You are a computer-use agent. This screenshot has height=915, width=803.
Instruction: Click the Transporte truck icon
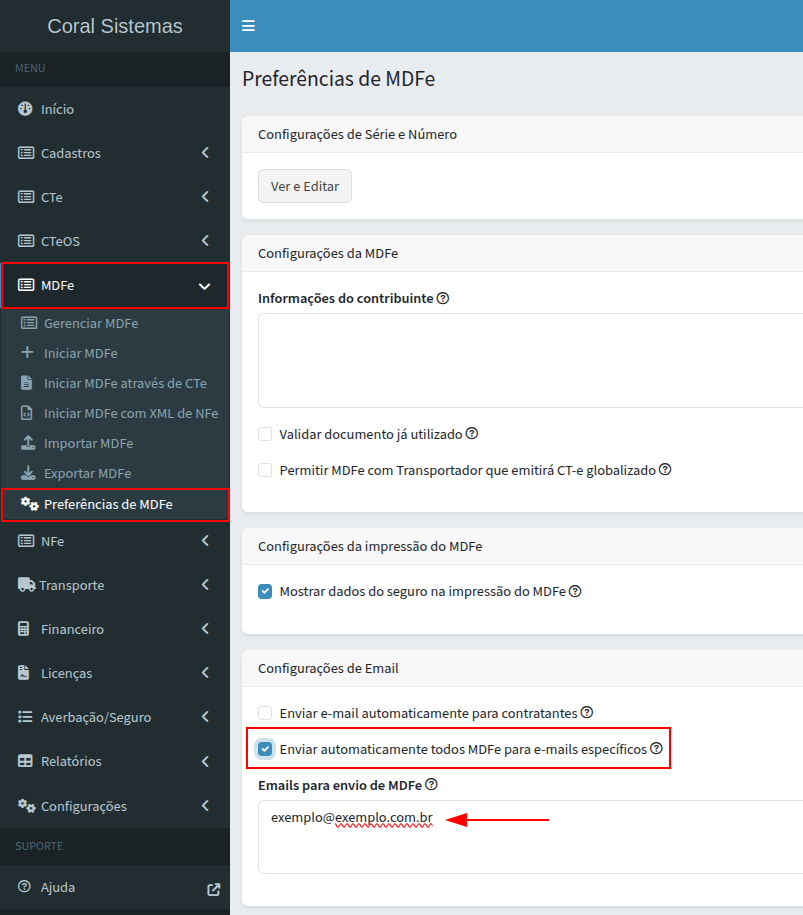26,585
